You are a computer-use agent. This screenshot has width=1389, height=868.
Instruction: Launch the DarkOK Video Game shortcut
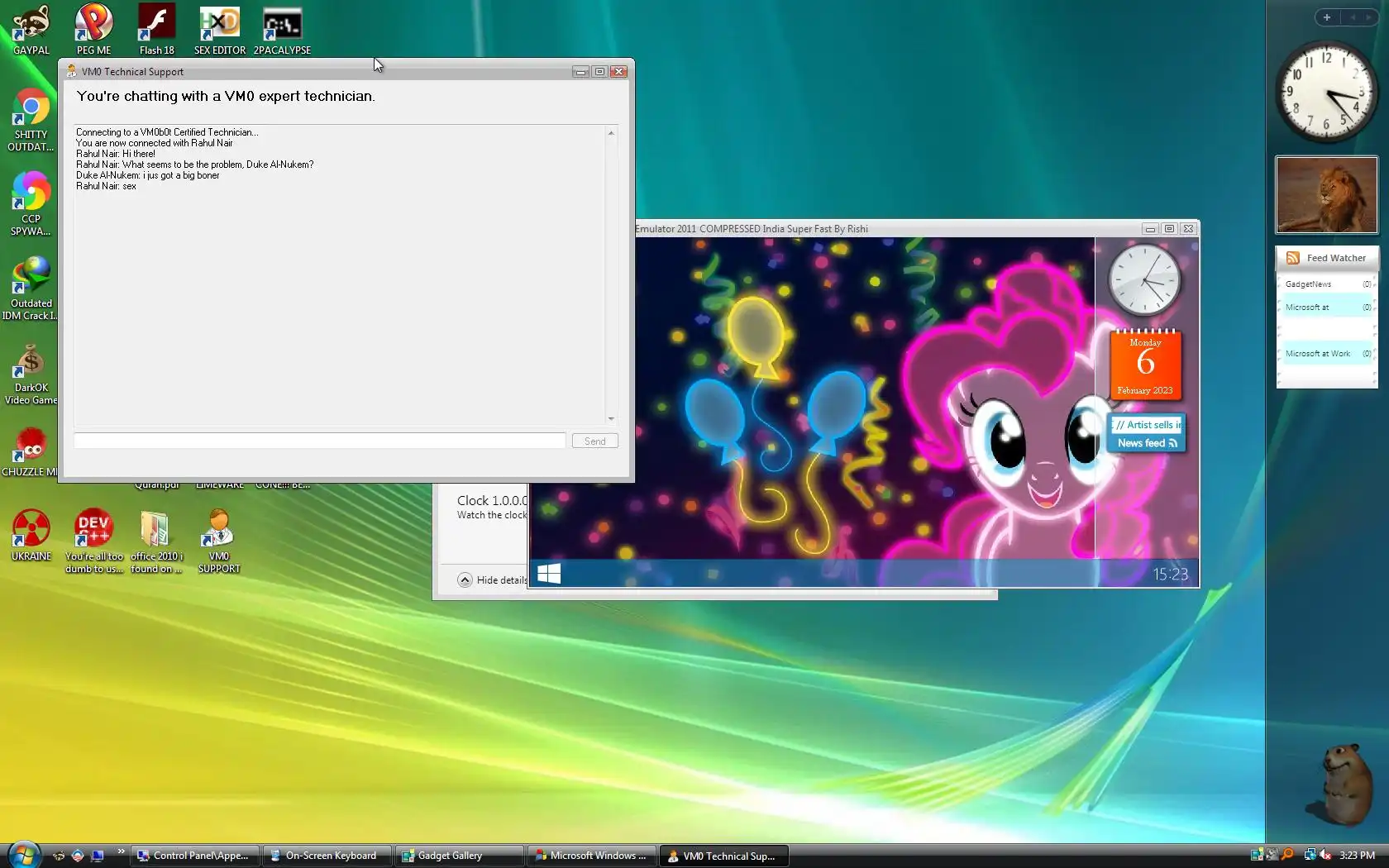pyautogui.click(x=31, y=374)
